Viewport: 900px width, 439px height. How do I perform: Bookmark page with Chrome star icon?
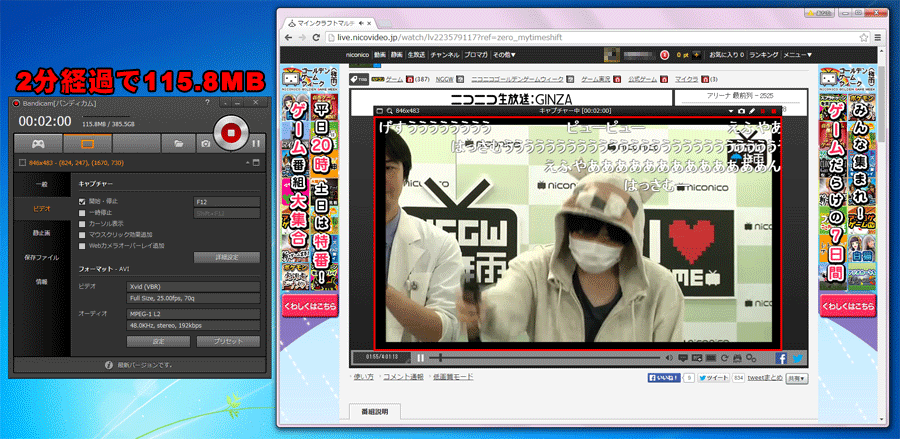(863, 38)
